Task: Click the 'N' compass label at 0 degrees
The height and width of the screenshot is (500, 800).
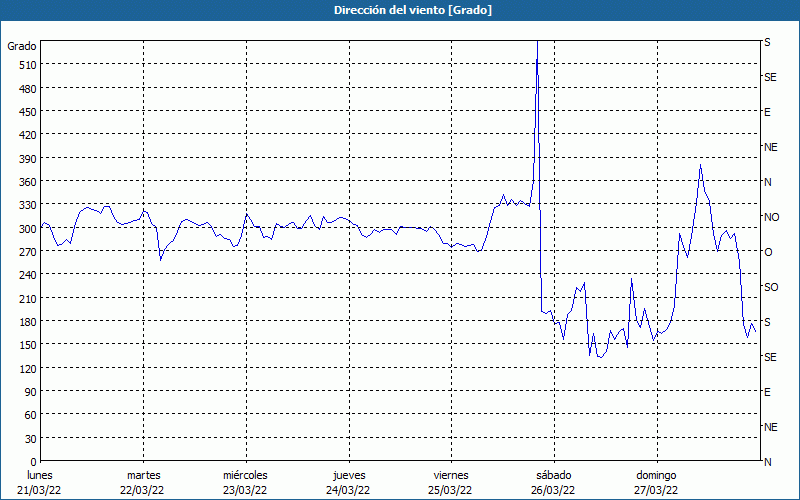Action: 767,462
